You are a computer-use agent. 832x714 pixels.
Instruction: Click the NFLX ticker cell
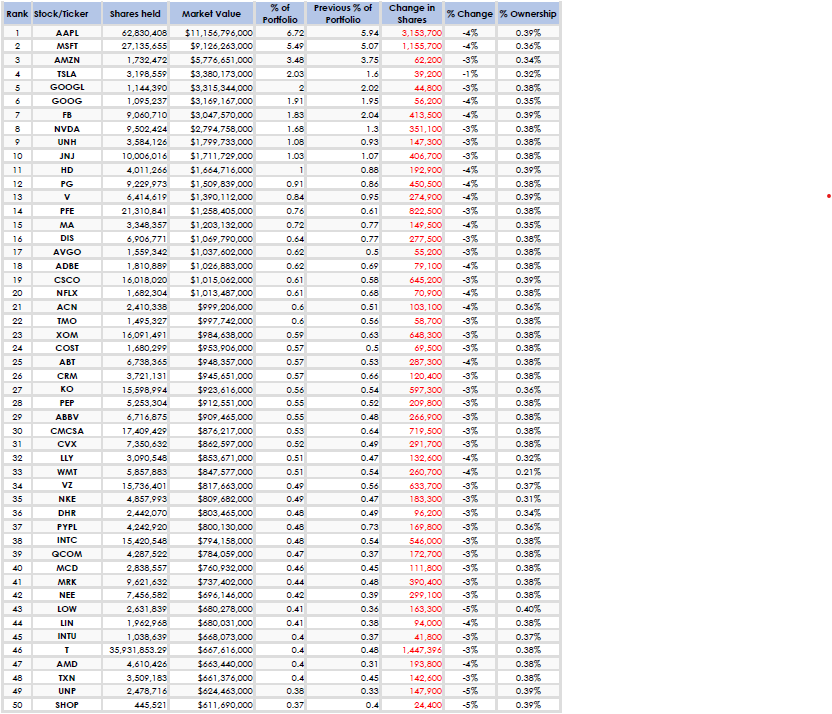(x=67, y=293)
